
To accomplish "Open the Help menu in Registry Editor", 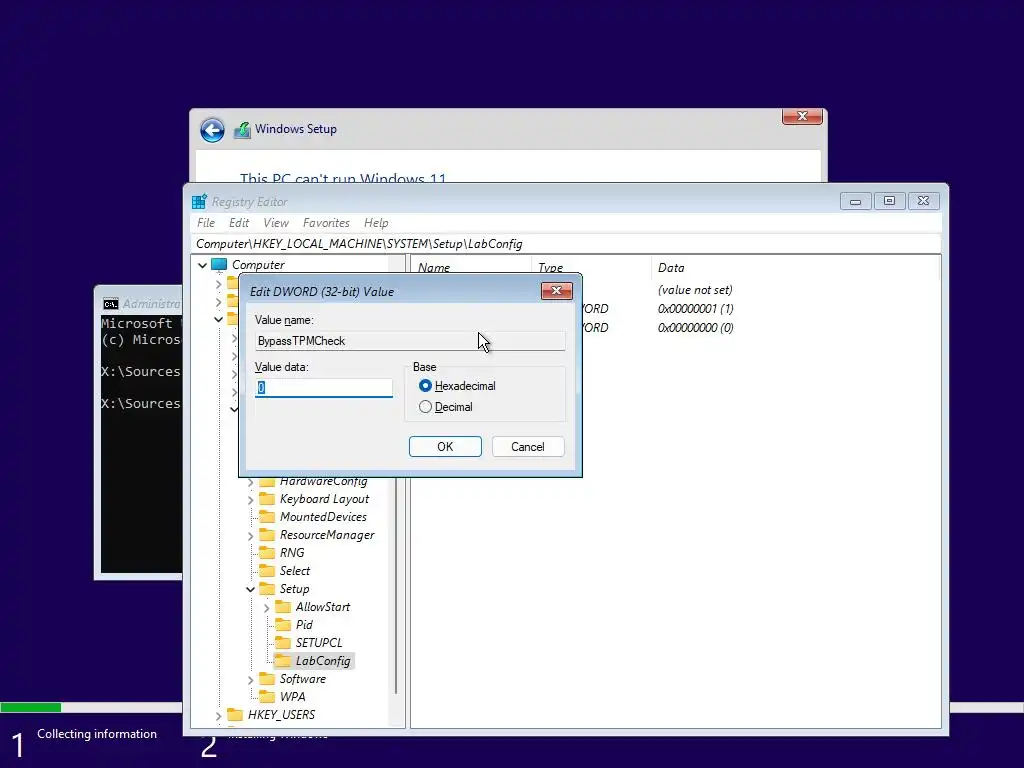I will point(376,223).
